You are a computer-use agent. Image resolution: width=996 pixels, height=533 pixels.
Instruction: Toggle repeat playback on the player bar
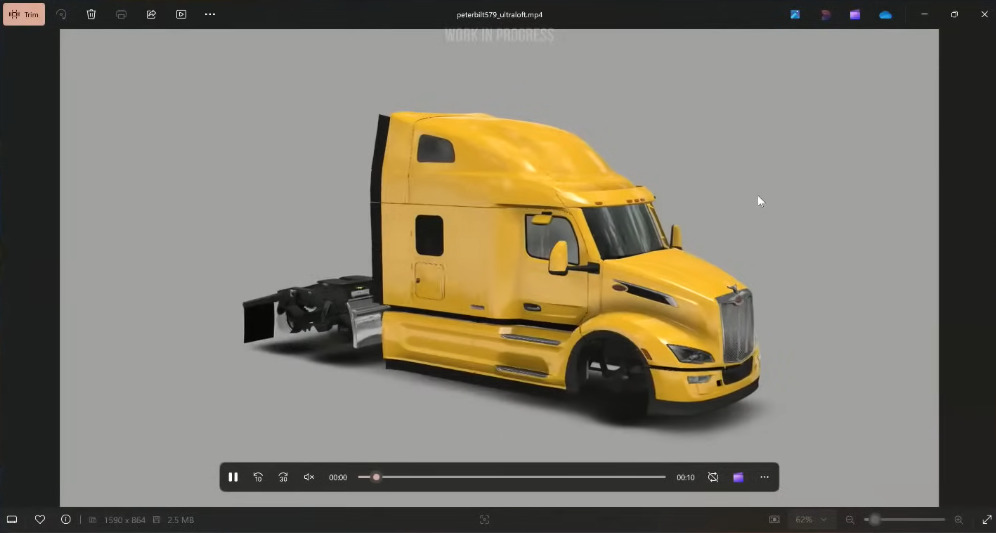713,477
